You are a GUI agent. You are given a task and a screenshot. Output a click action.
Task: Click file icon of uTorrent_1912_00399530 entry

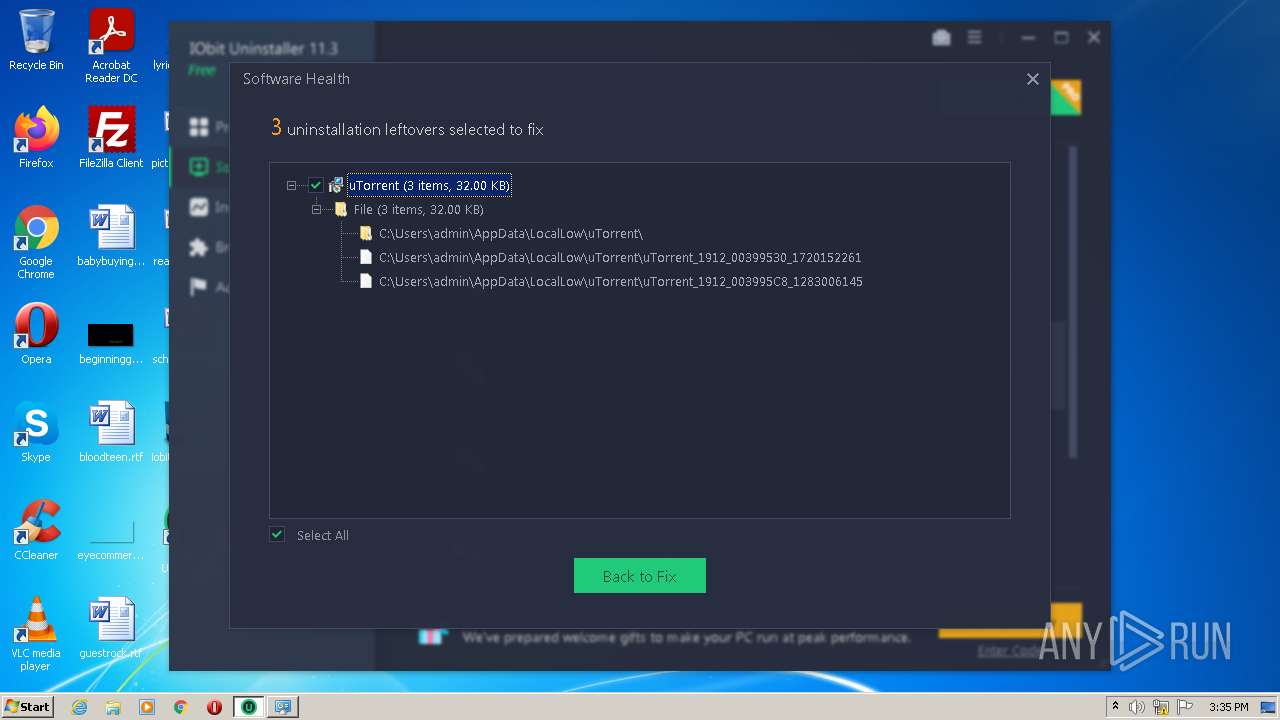tap(366, 257)
